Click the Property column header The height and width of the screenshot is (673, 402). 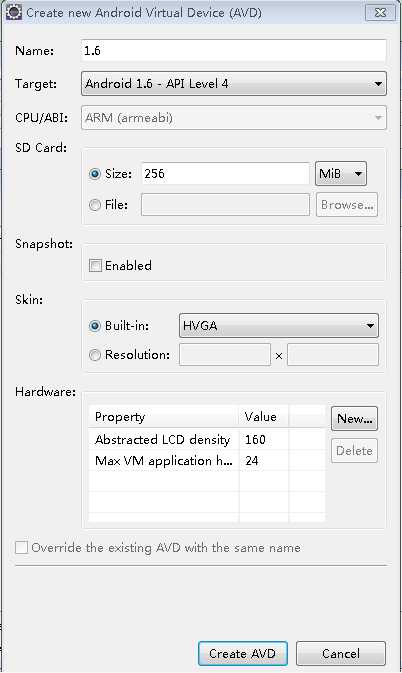(x=163, y=417)
